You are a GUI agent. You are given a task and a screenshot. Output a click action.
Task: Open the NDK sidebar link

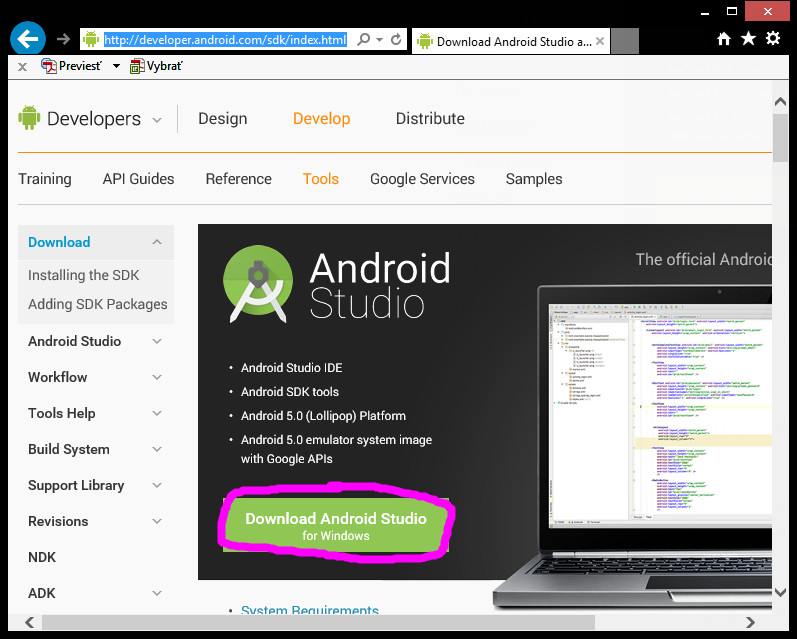[x=42, y=558]
